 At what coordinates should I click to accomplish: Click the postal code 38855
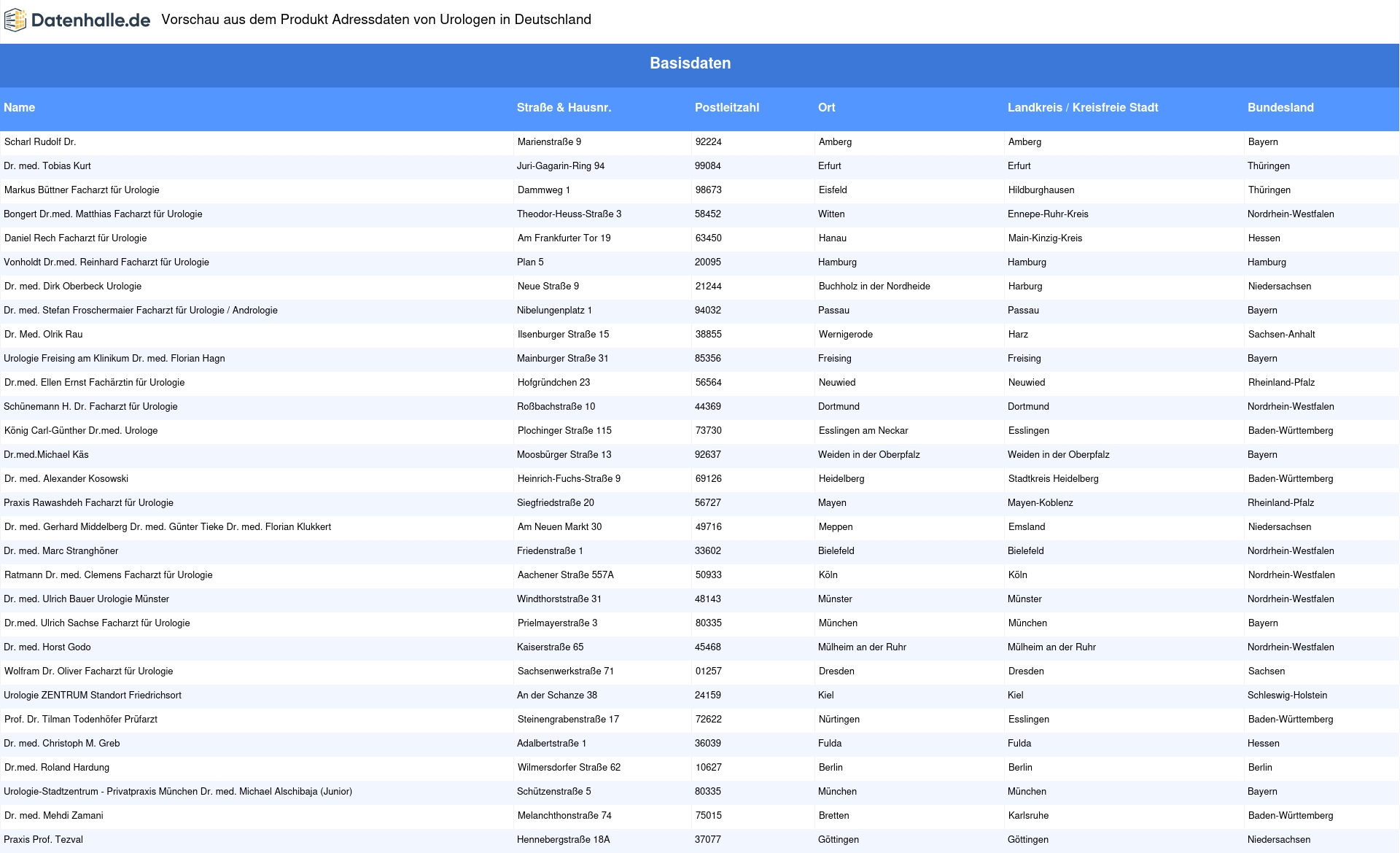(709, 335)
